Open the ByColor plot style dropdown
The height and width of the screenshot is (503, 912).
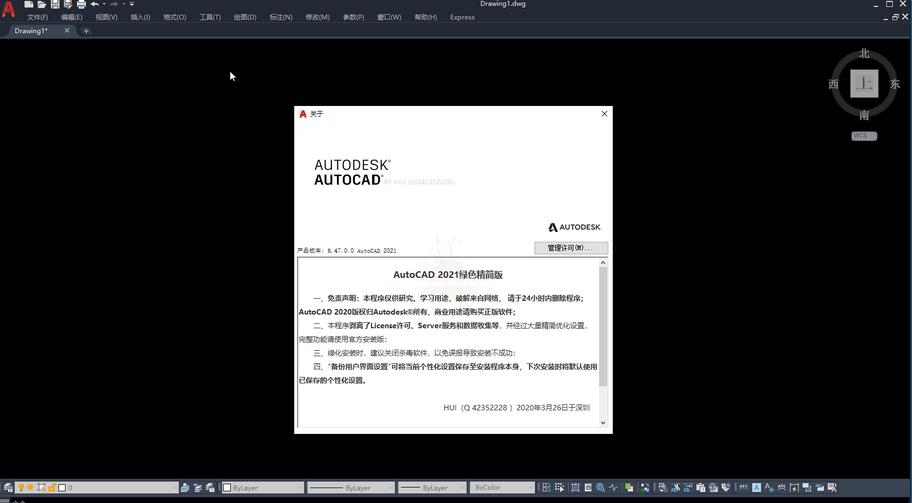(530, 488)
